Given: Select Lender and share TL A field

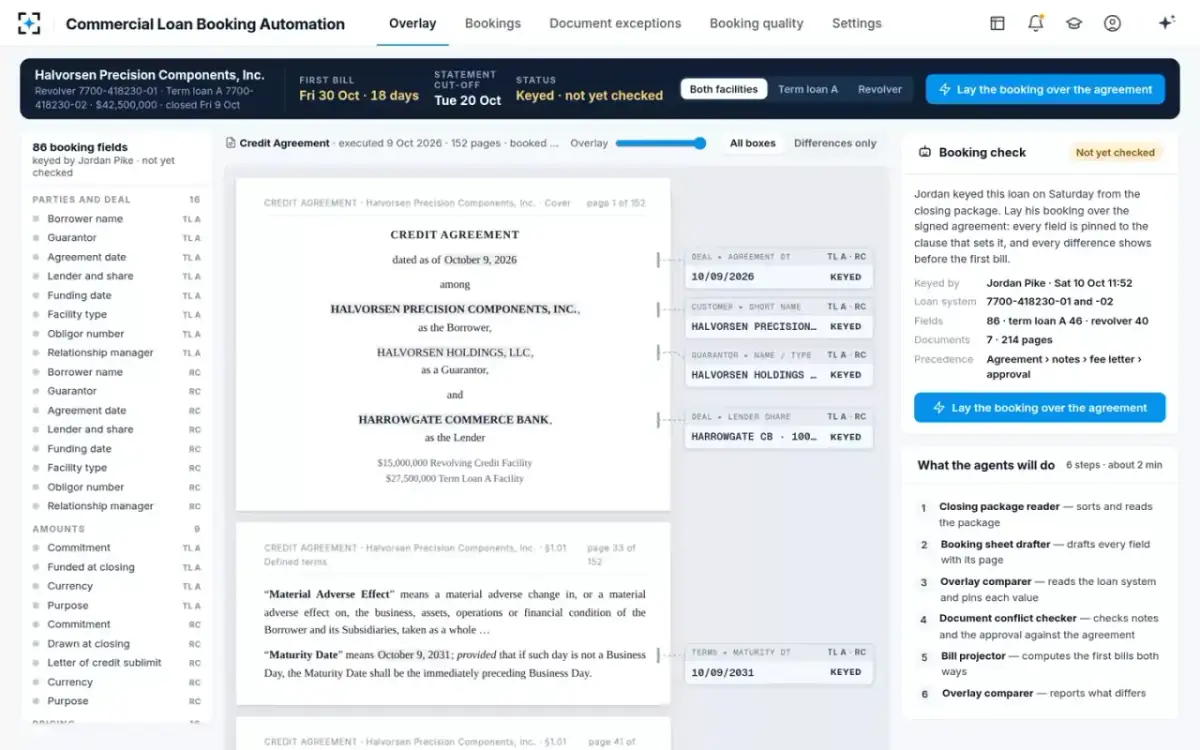Looking at the screenshot, I should click(117, 276).
